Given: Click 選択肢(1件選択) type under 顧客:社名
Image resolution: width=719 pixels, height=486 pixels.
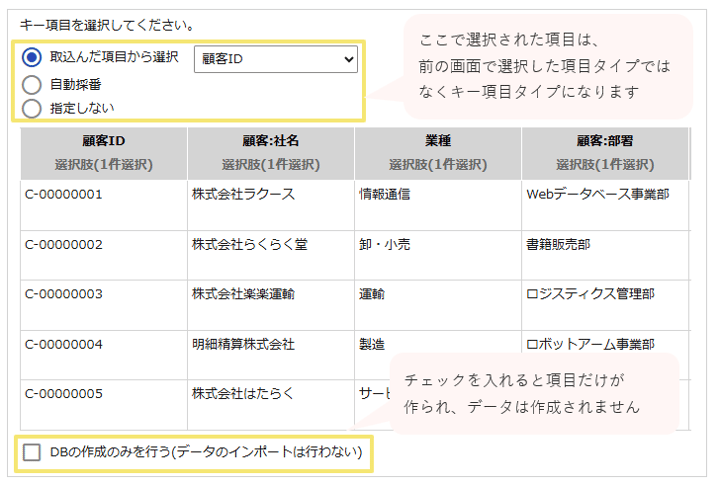Looking at the screenshot, I should [271, 165].
